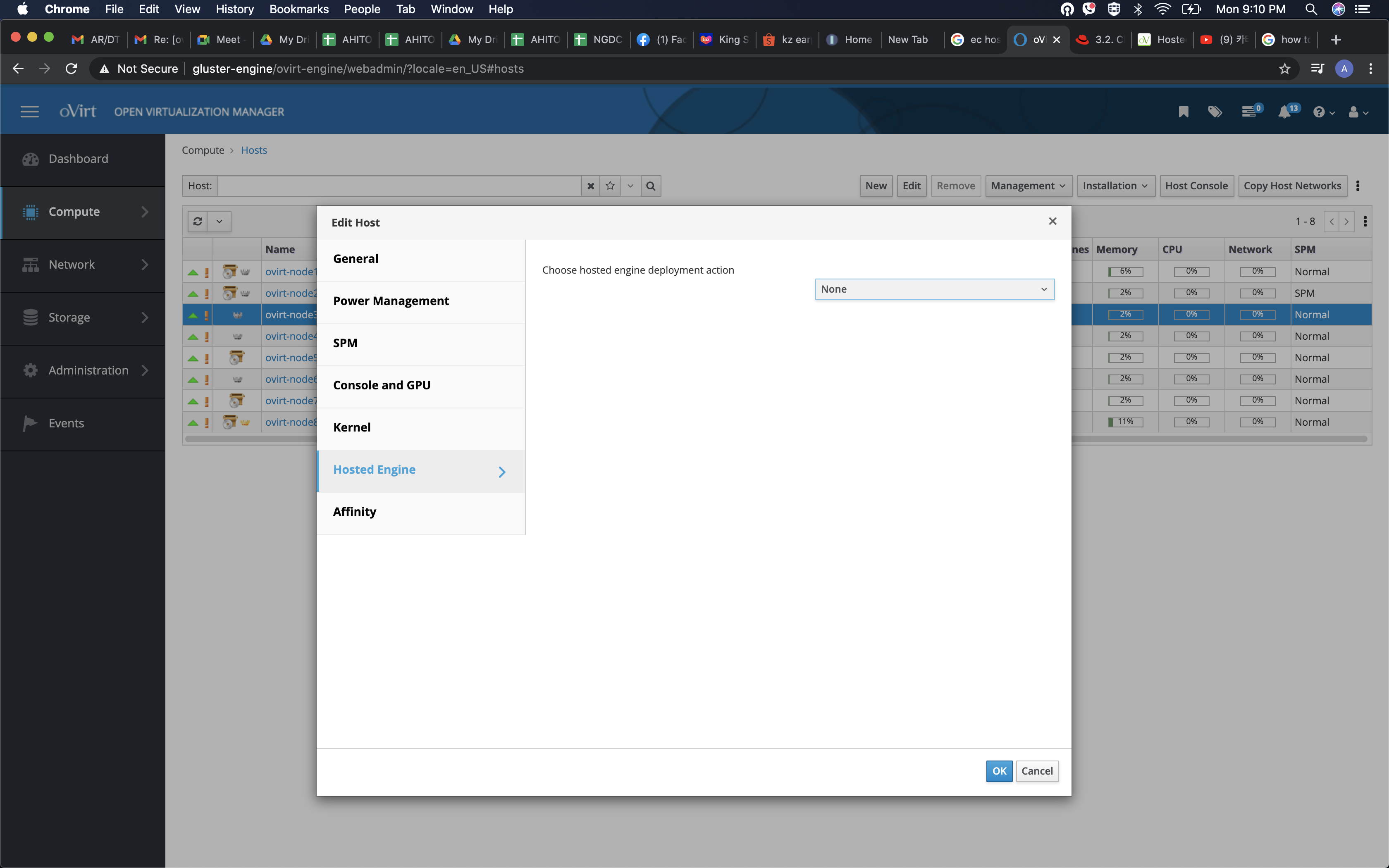
Task: Expand the Management dropdown button
Action: (1027, 186)
